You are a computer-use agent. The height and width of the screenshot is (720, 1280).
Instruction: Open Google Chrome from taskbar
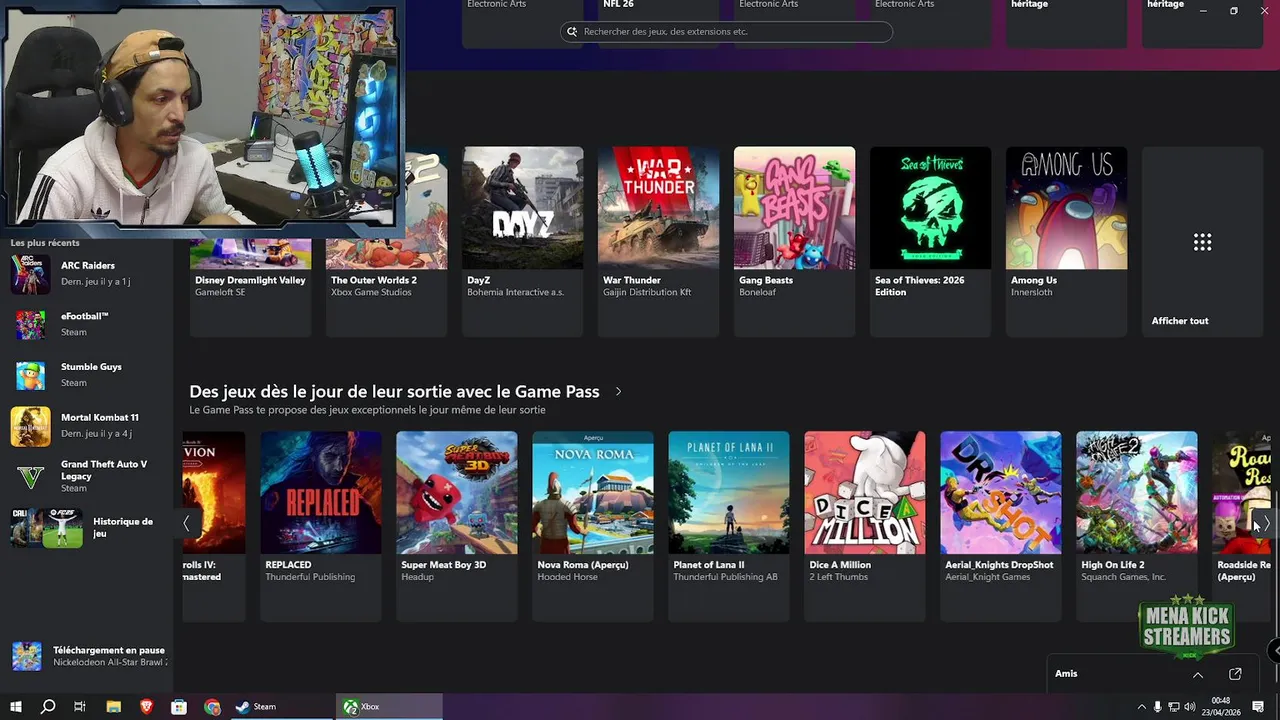212,707
